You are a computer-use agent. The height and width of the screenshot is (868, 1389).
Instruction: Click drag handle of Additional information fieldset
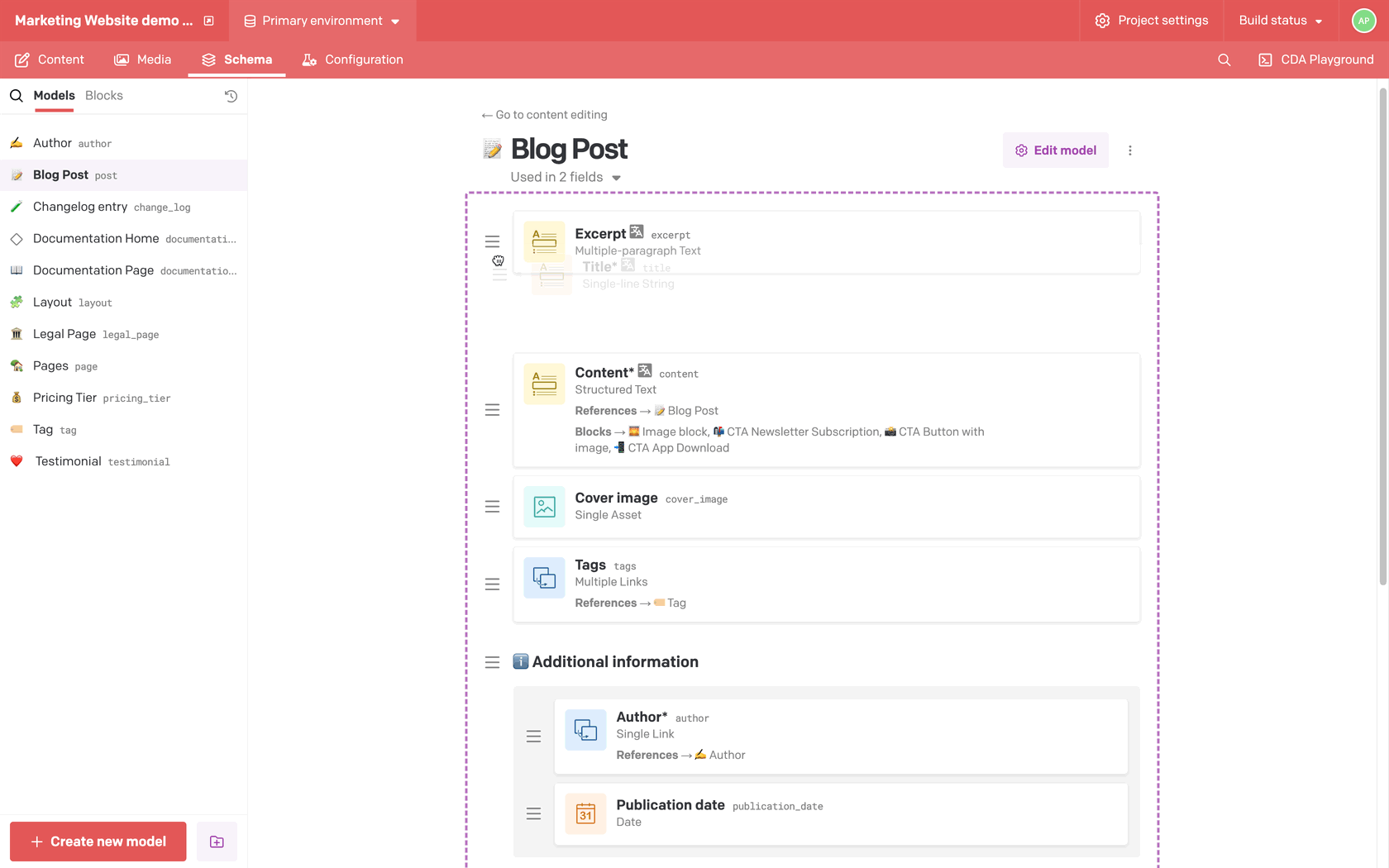click(492, 662)
